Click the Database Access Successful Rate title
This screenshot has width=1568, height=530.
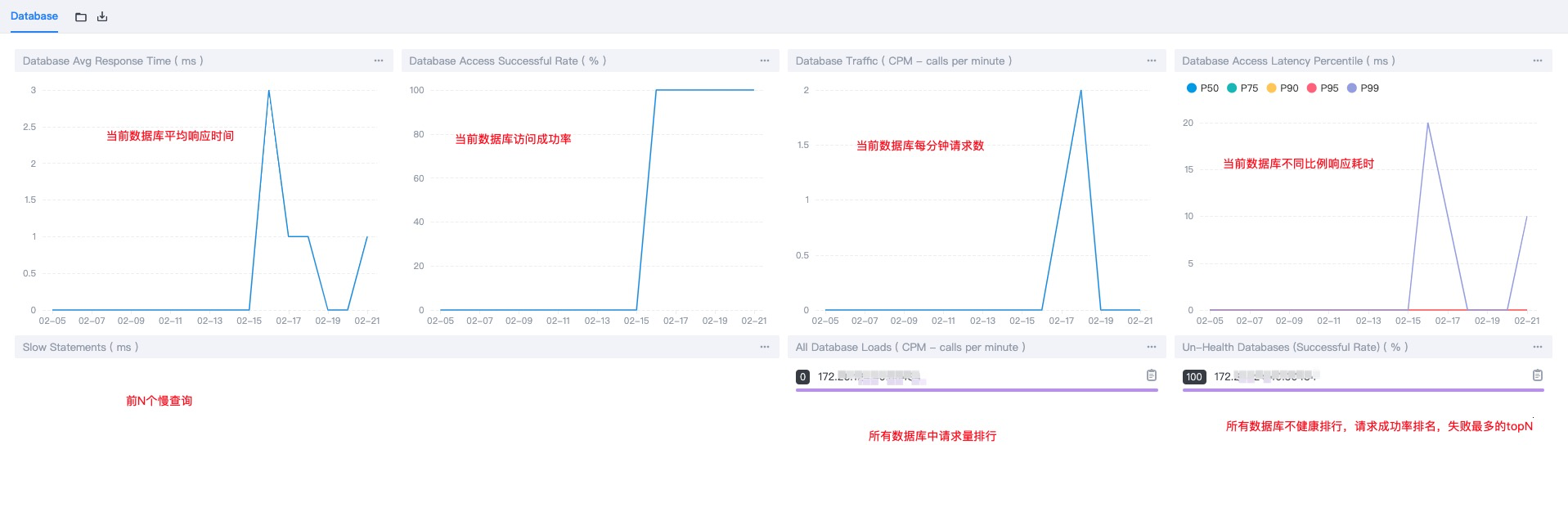(507, 61)
